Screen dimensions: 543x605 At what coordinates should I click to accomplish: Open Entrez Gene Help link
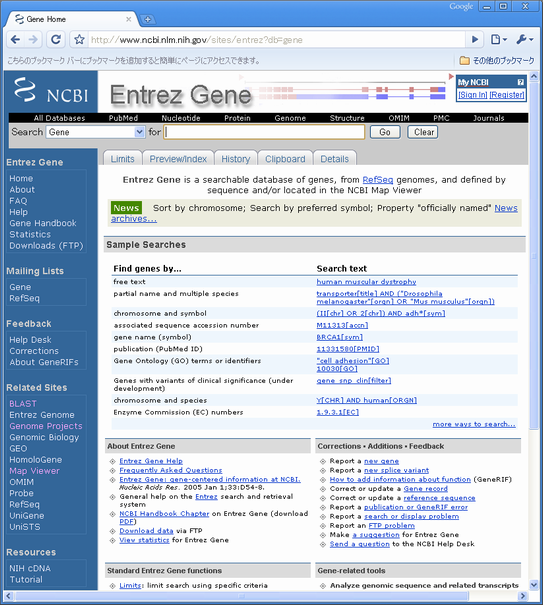point(151,461)
